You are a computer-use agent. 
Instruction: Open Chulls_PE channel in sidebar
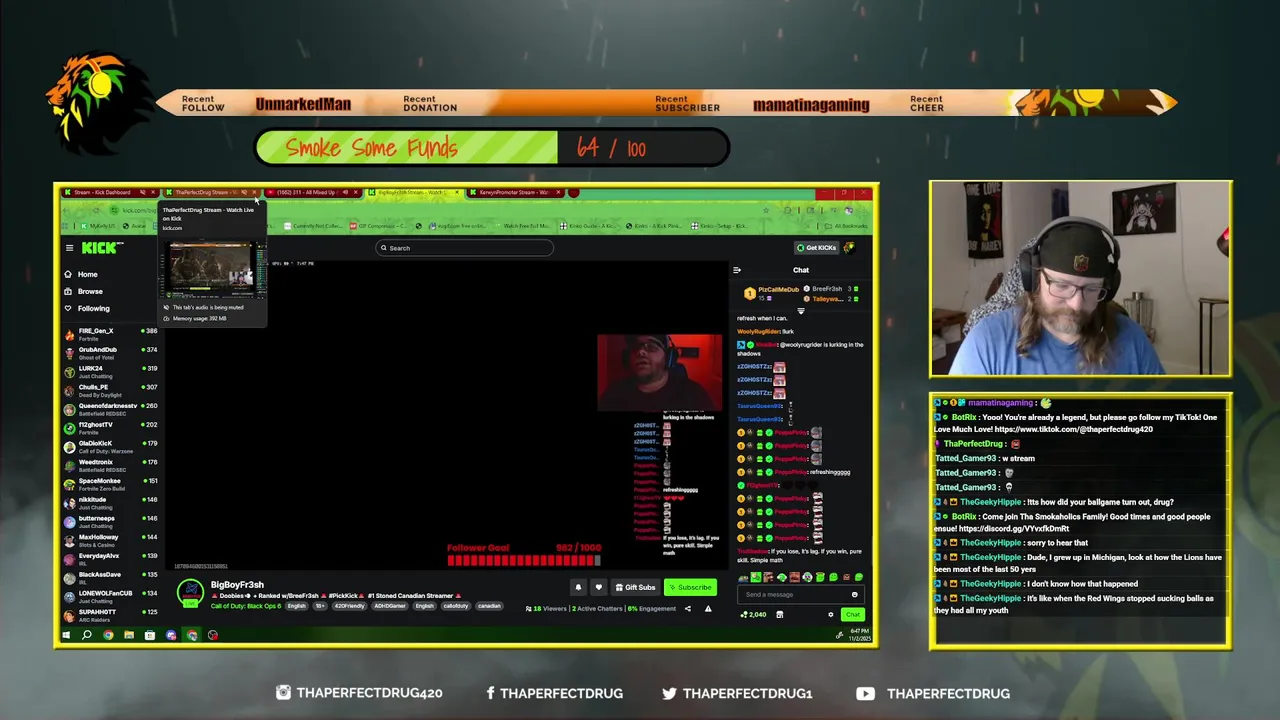pos(110,389)
